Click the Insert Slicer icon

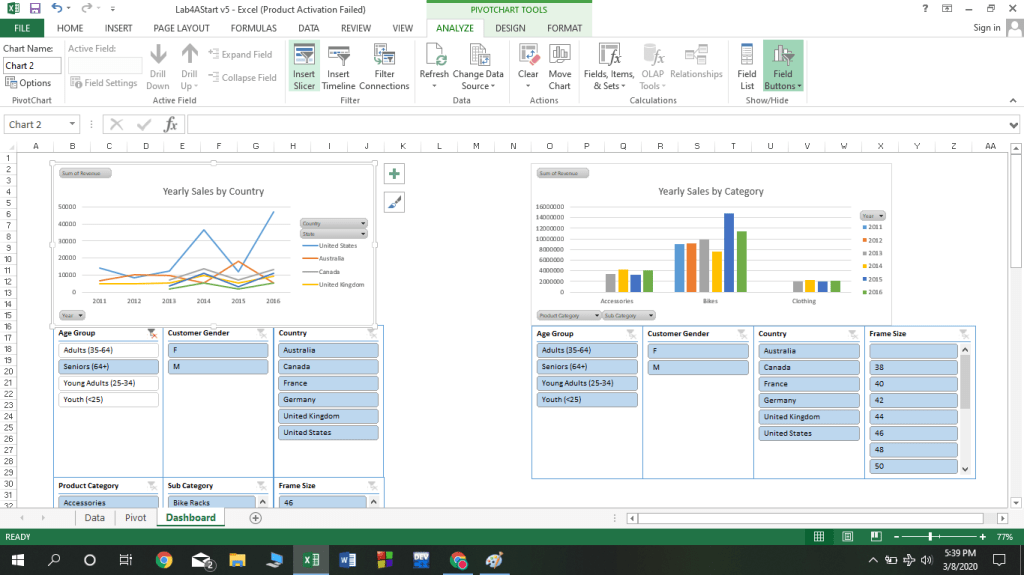[304, 56]
